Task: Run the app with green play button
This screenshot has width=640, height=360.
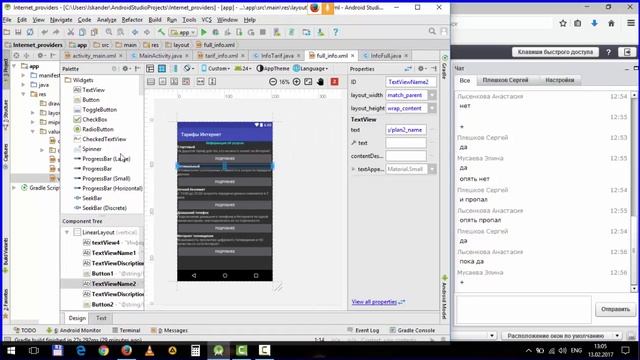Action: point(204,32)
